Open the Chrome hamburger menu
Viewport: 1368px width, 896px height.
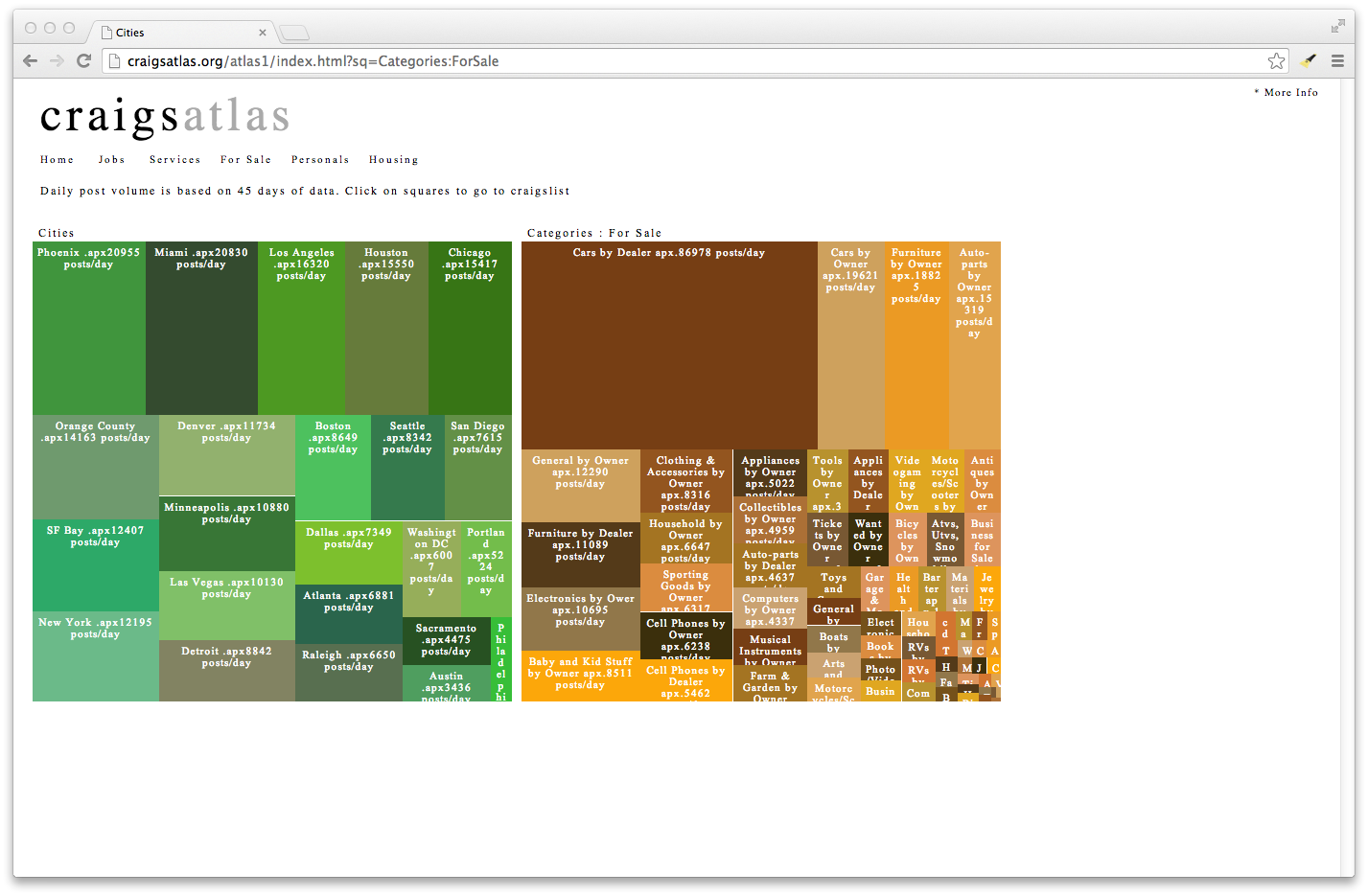[1337, 61]
